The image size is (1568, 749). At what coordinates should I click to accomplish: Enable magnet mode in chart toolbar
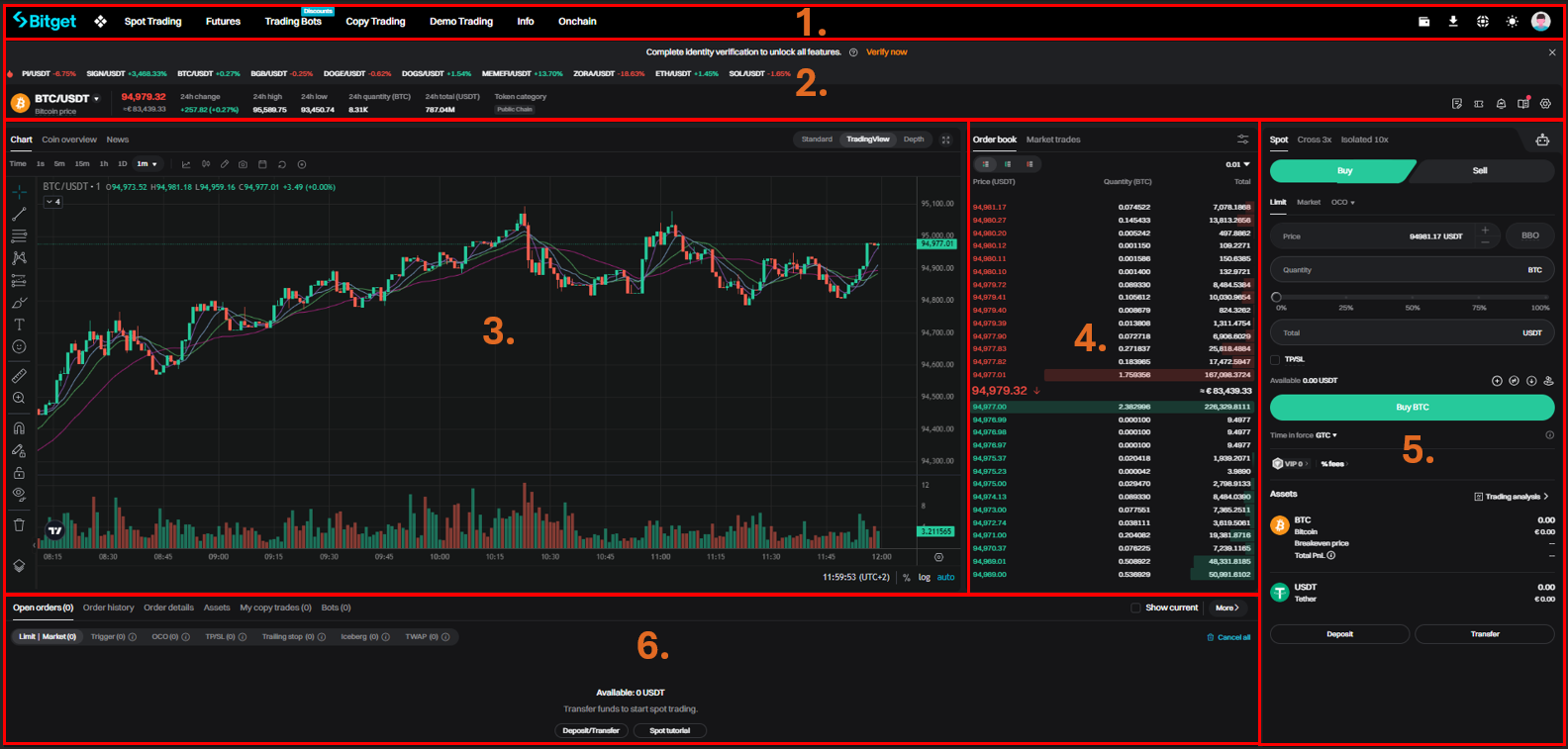pyautogui.click(x=19, y=428)
